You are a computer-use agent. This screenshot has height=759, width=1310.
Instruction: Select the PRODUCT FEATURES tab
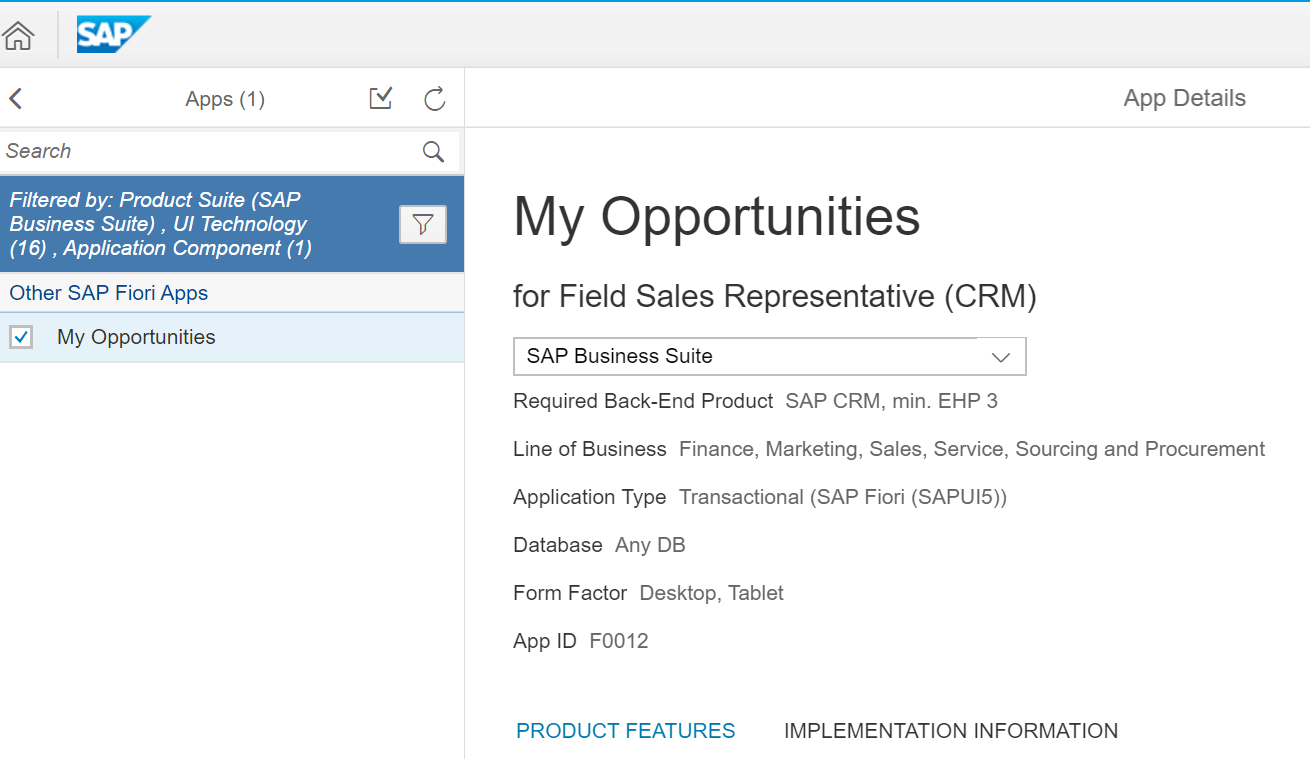625,731
